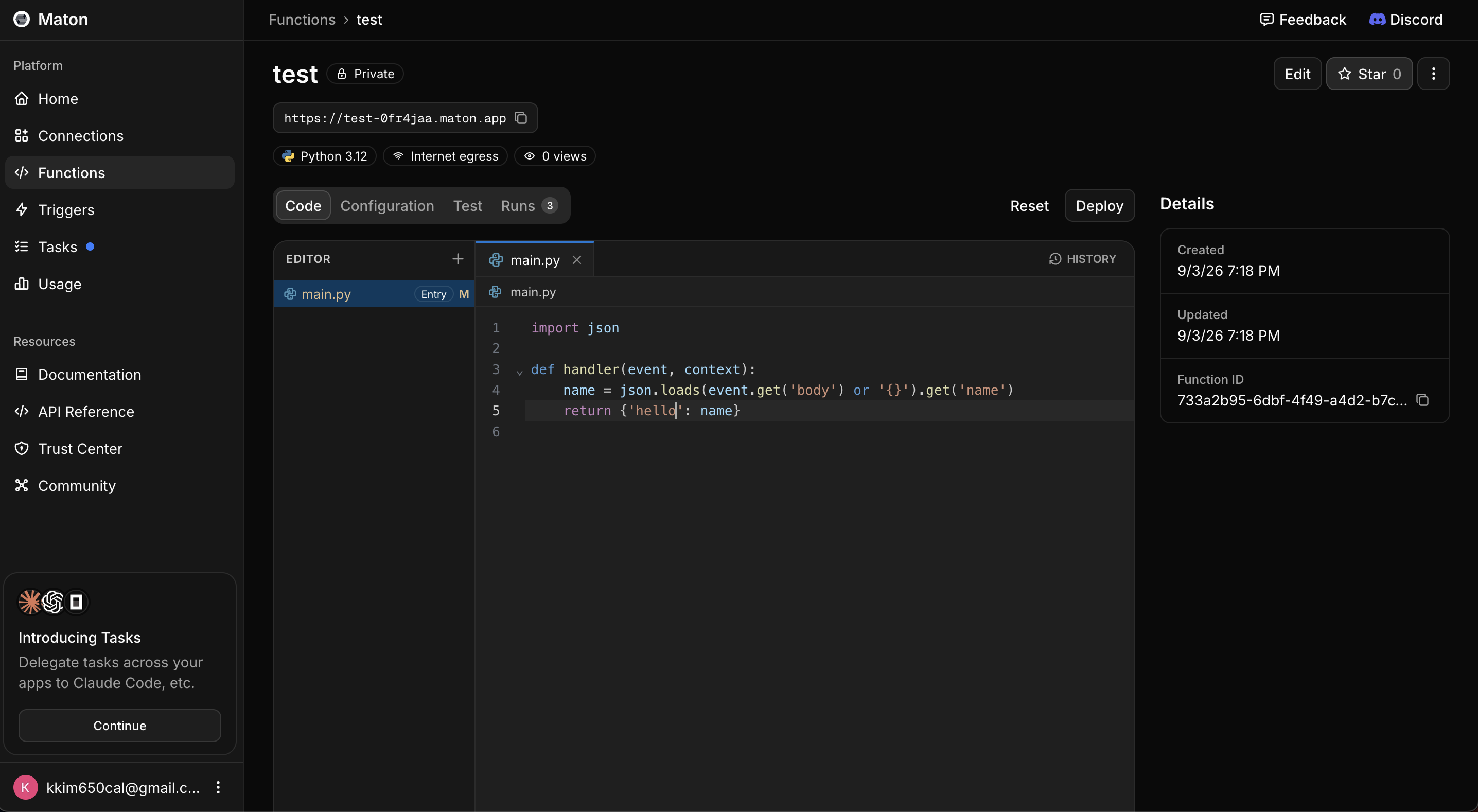Go to Functions in sidebar
Image resolution: width=1478 pixels, height=812 pixels.
[119, 173]
